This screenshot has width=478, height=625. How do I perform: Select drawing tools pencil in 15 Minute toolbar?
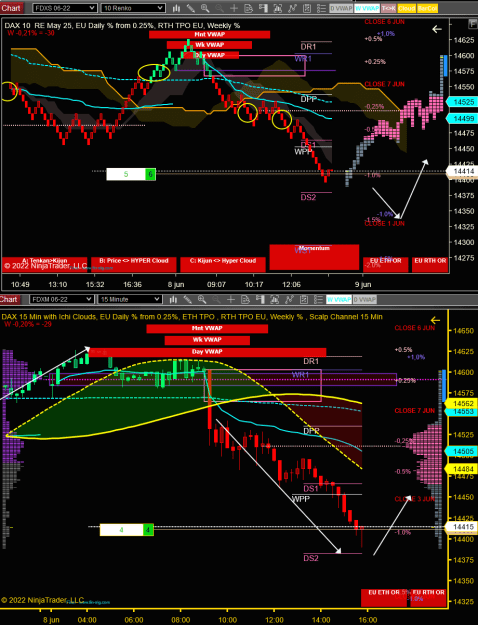click(187, 299)
